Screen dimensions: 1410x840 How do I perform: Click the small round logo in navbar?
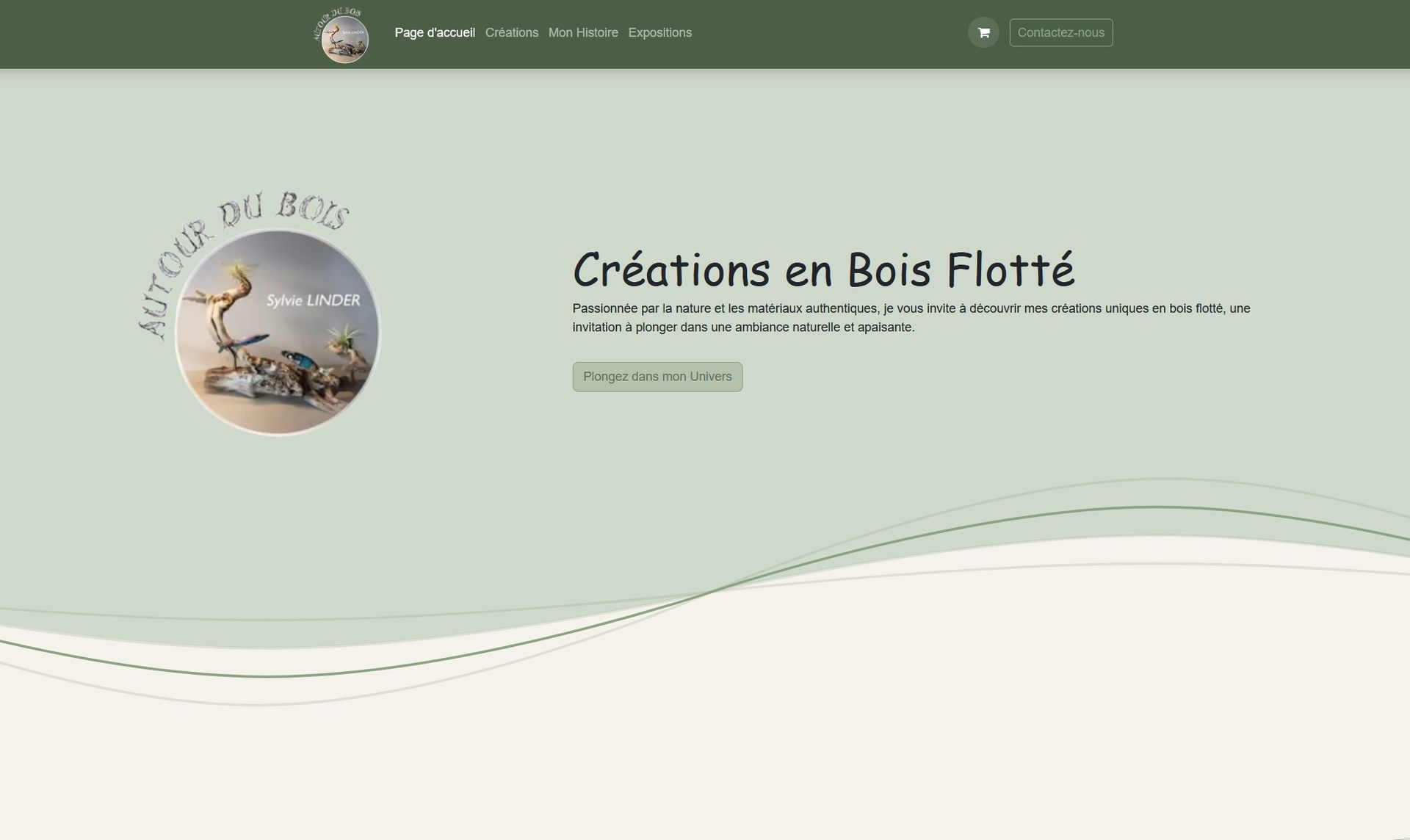click(343, 35)
